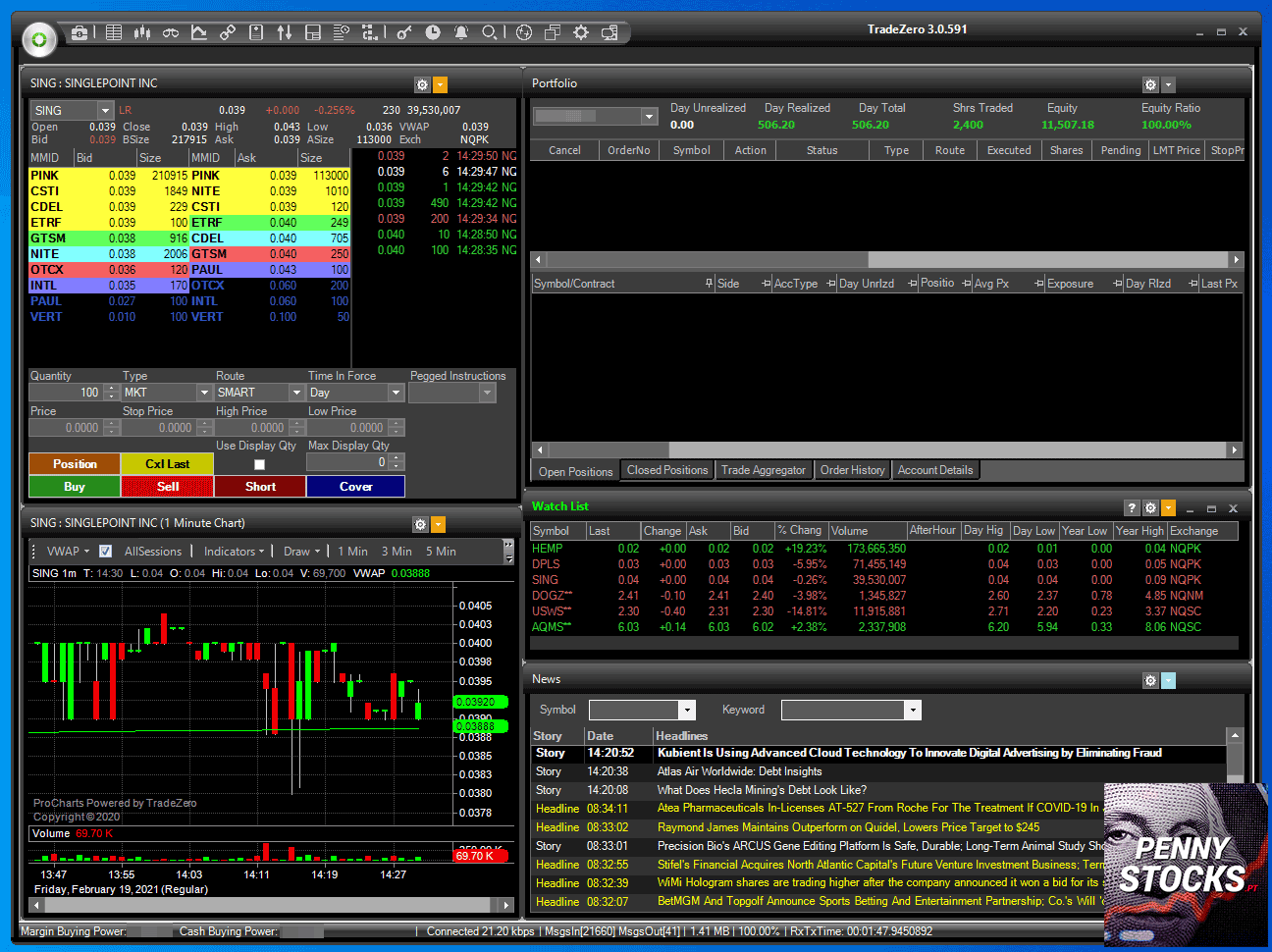Click the Watch List help question icon
1272x952 pixels.
1132,508
